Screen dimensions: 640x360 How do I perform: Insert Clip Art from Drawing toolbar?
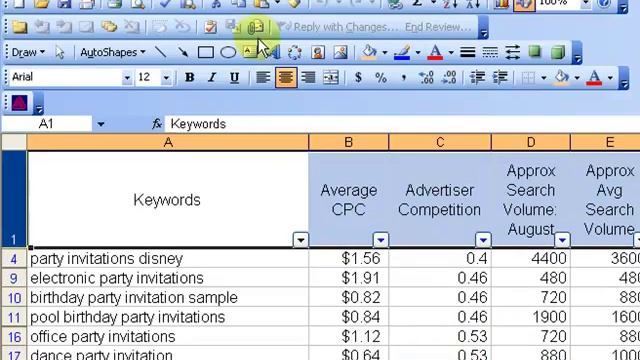(318, 52)
